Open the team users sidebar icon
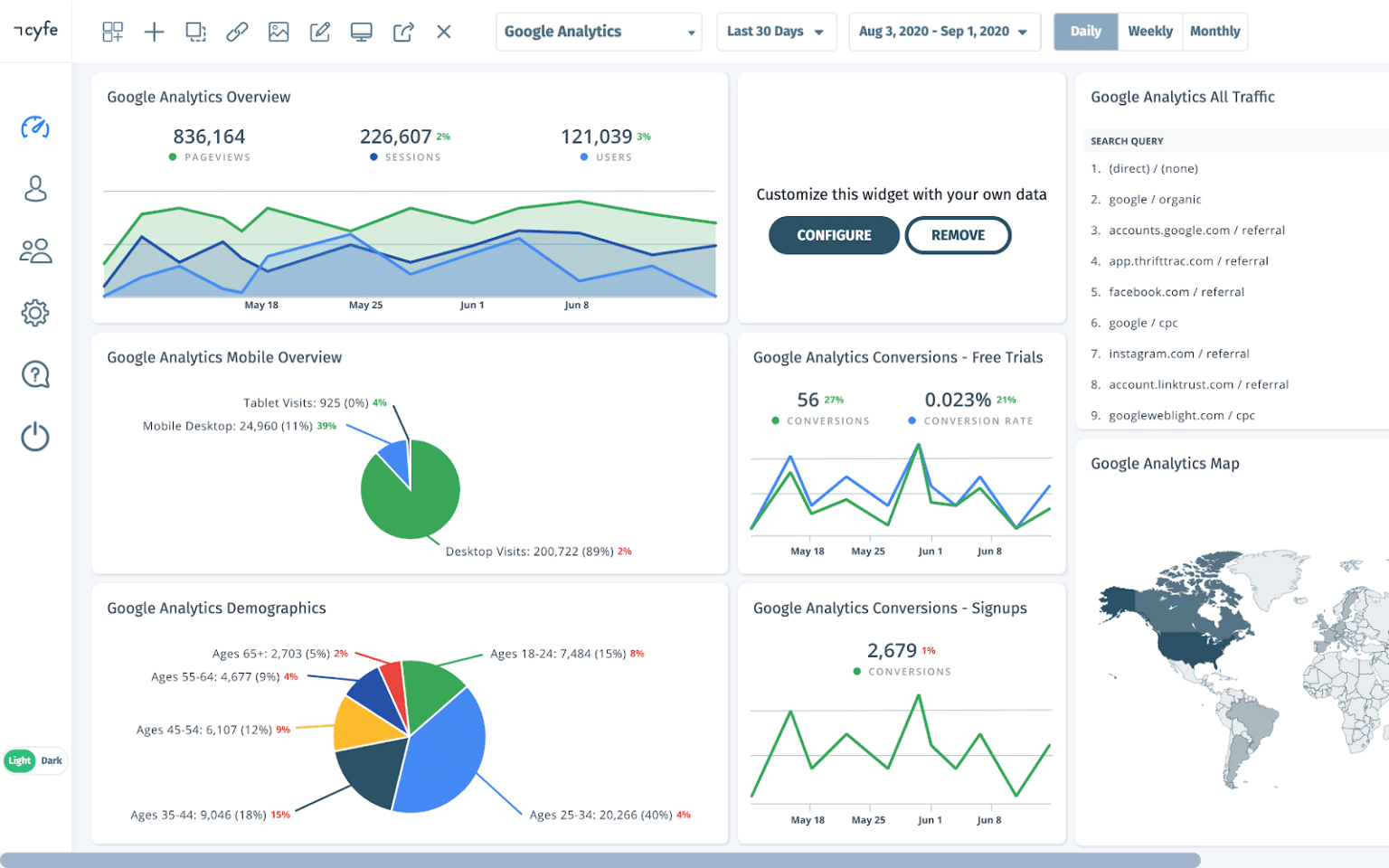Viewport: 1389px width, 868px height. (35, 250)
